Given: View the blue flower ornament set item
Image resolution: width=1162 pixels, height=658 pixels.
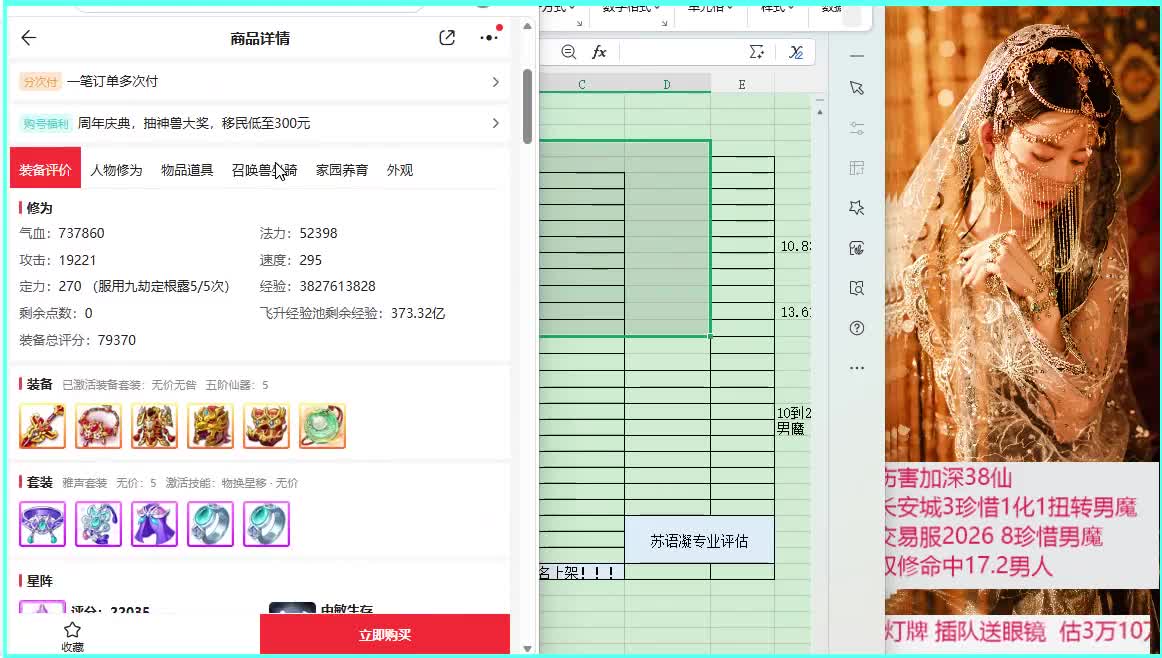Looking at the screenshot, I should click(99, 524).
